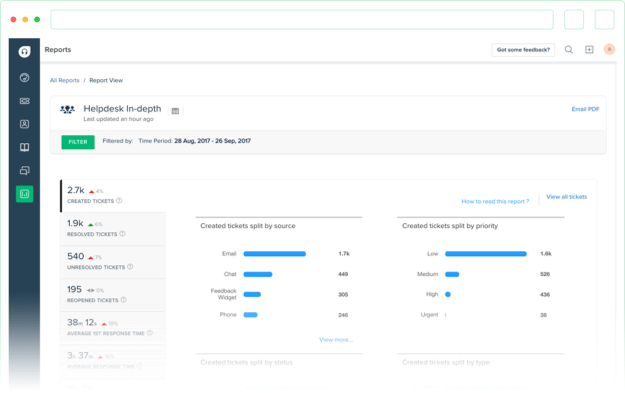
Task: Open the contacts icon in sidebar
Action: click(x=24, y=124)
